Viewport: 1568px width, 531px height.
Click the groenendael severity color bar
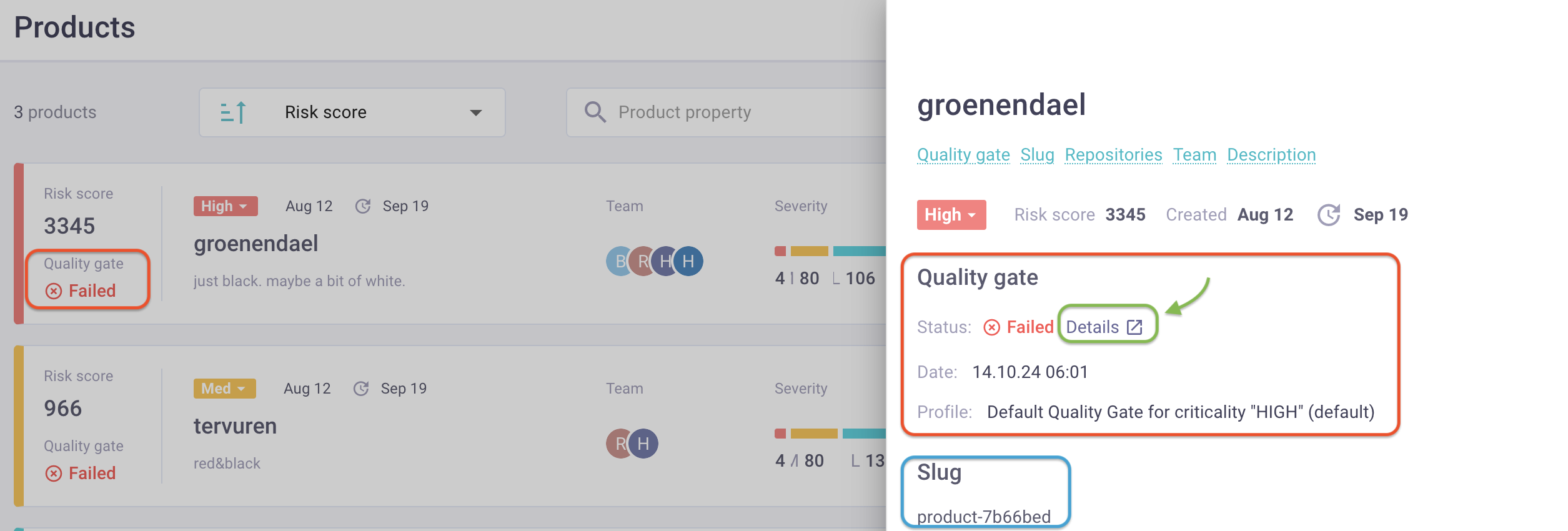point(830,251)
